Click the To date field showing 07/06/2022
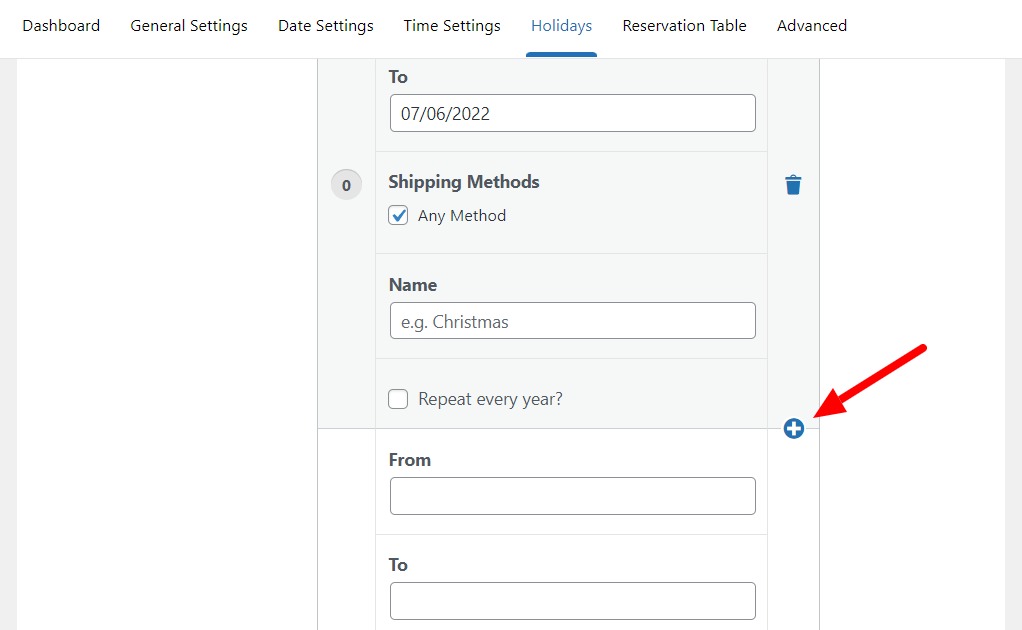 (x=572, y=113)
